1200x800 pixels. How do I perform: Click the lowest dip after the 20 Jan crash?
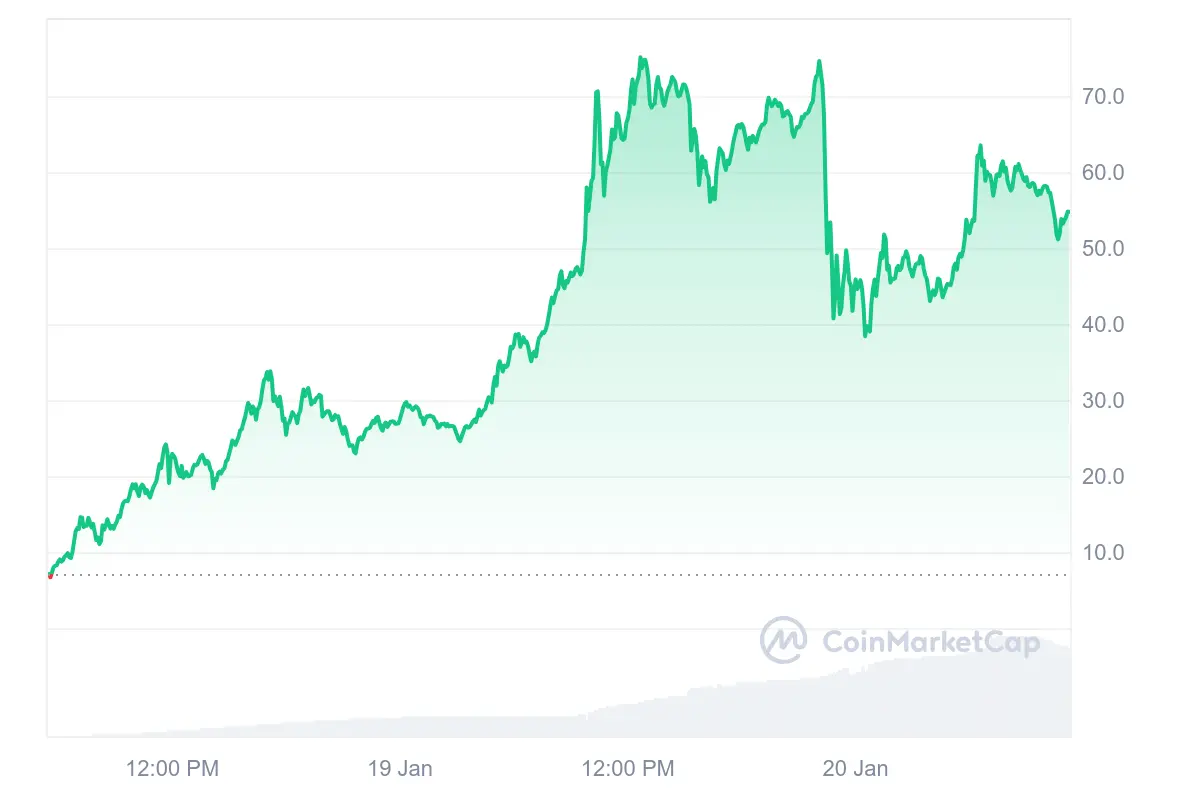pos(866,335)
